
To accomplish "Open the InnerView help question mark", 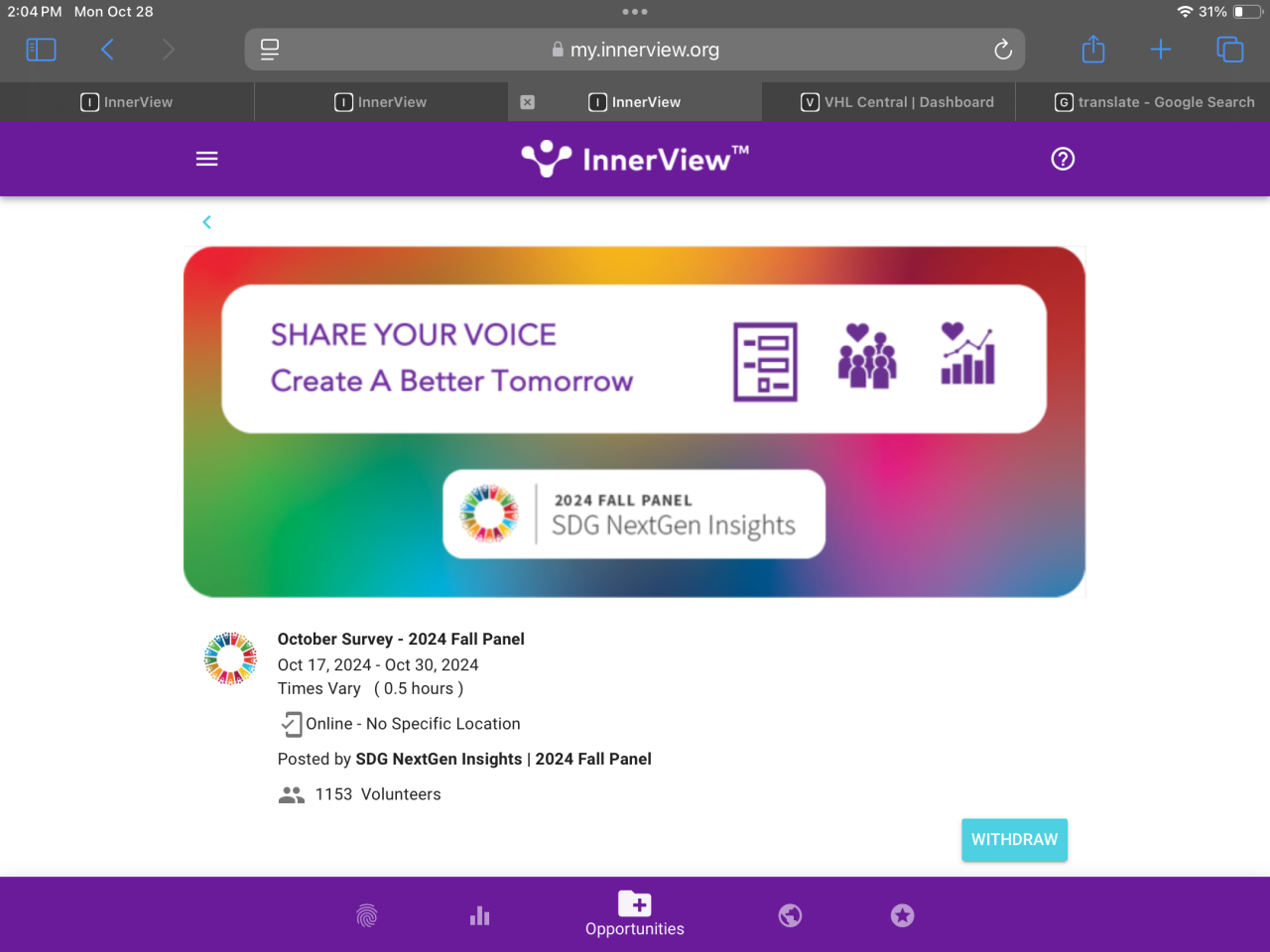I will point(1063,159).
